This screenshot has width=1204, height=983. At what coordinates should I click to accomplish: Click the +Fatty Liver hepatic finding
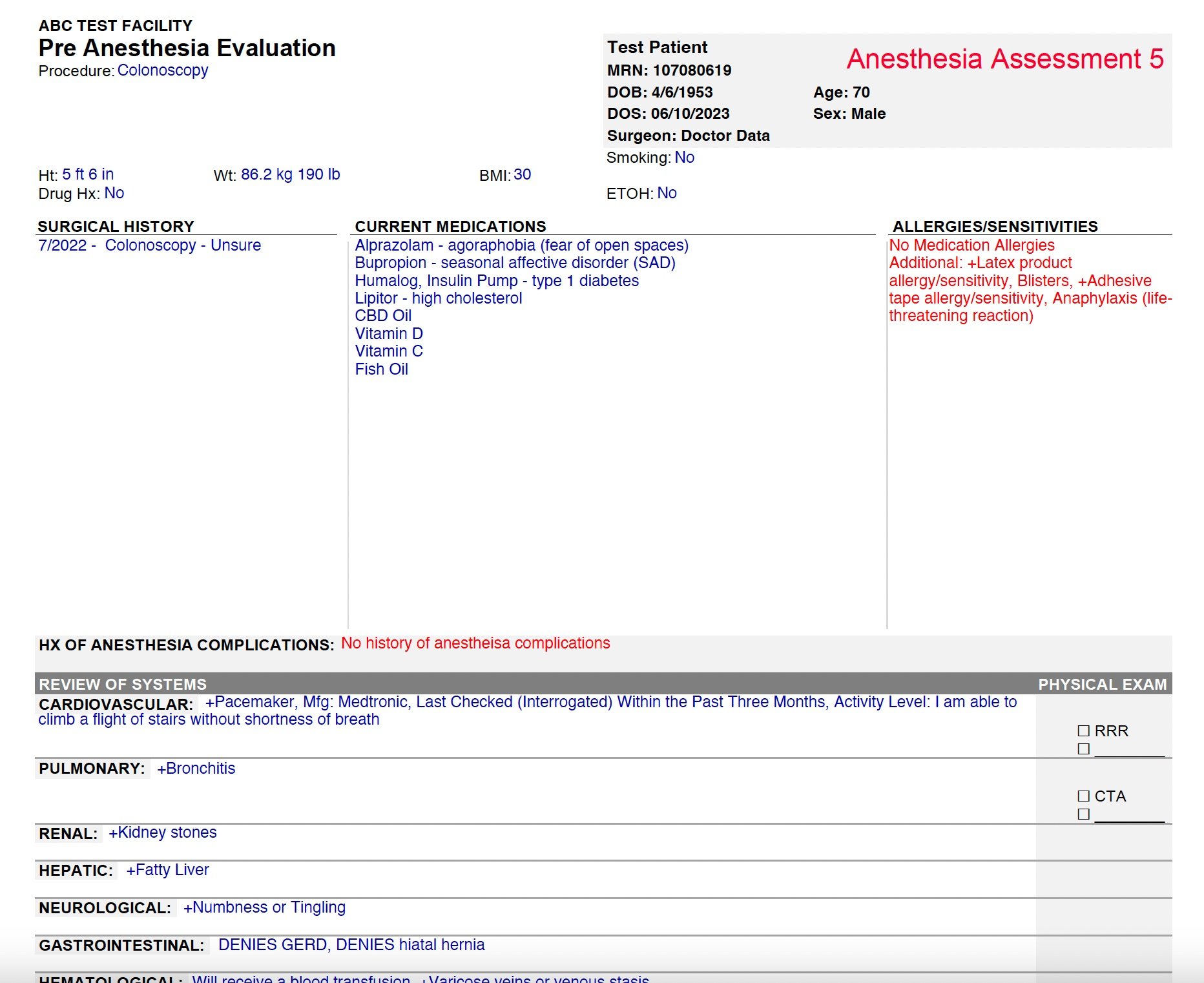tap(167, 870)
